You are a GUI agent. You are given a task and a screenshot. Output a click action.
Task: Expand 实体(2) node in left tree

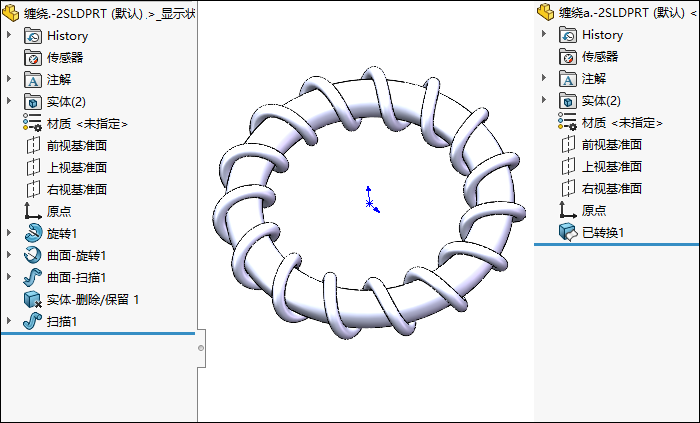click(x=8, y=100)
